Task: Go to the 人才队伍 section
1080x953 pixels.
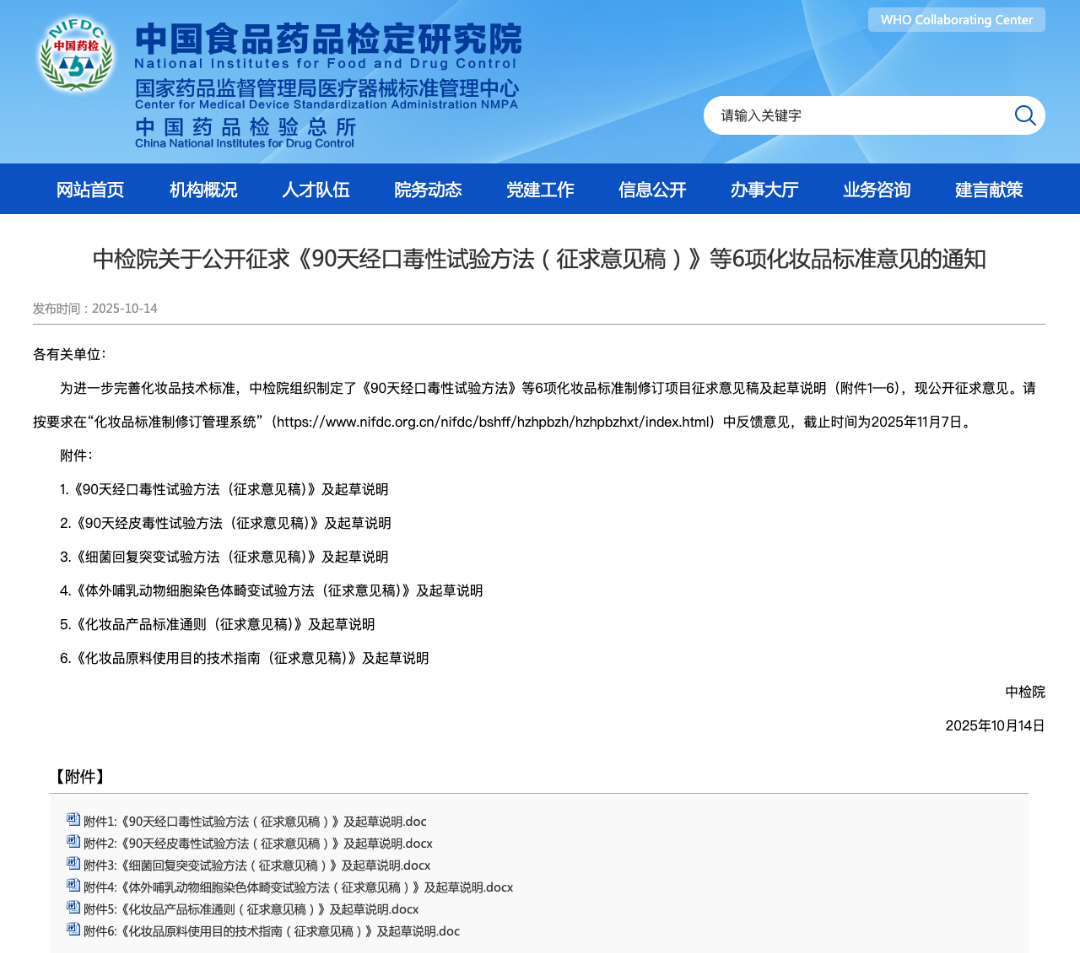Action: tap(316, 190)
